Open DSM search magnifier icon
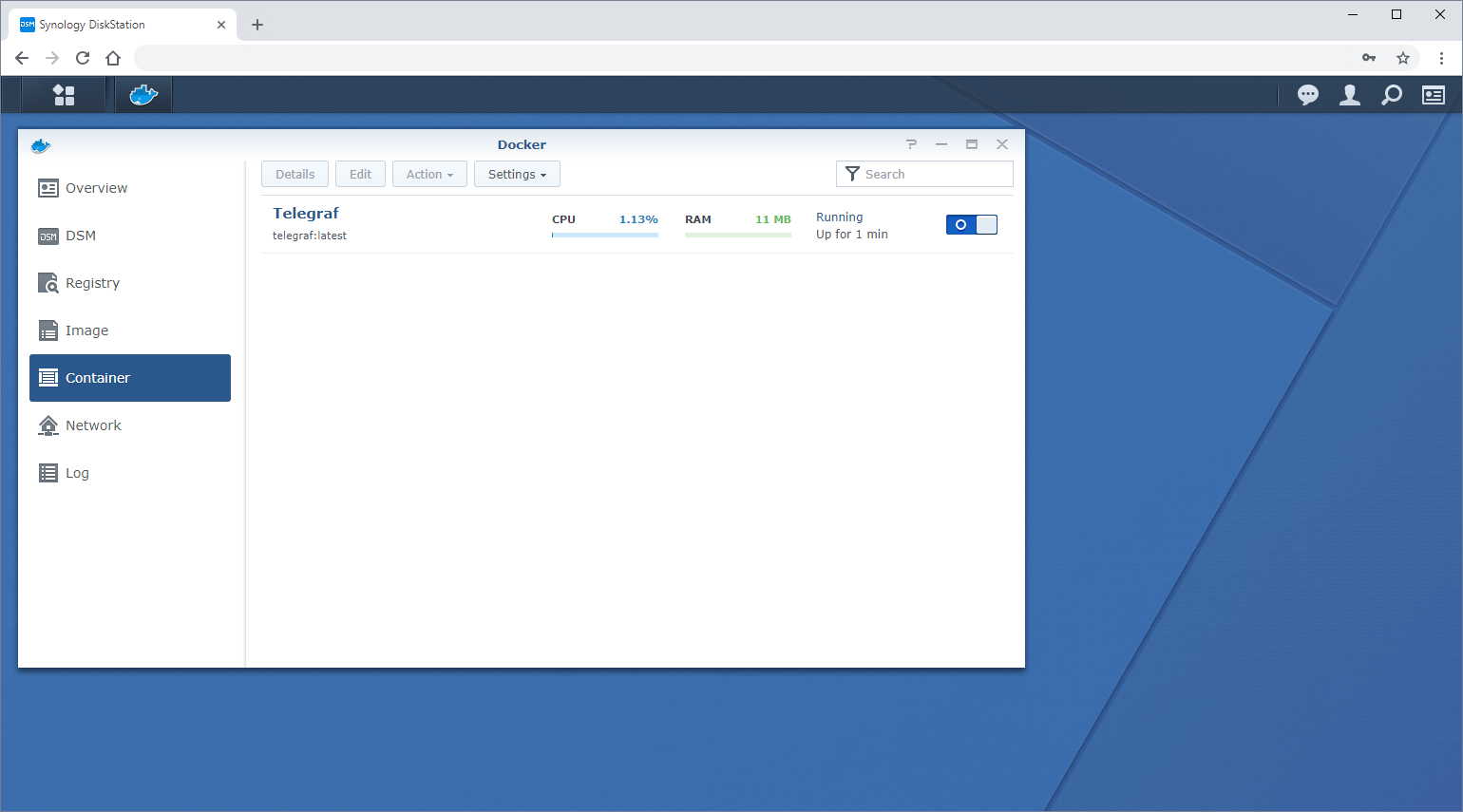Viewport: 1463px width, 812px height. pyautogui.click(x=1392, y=95)
